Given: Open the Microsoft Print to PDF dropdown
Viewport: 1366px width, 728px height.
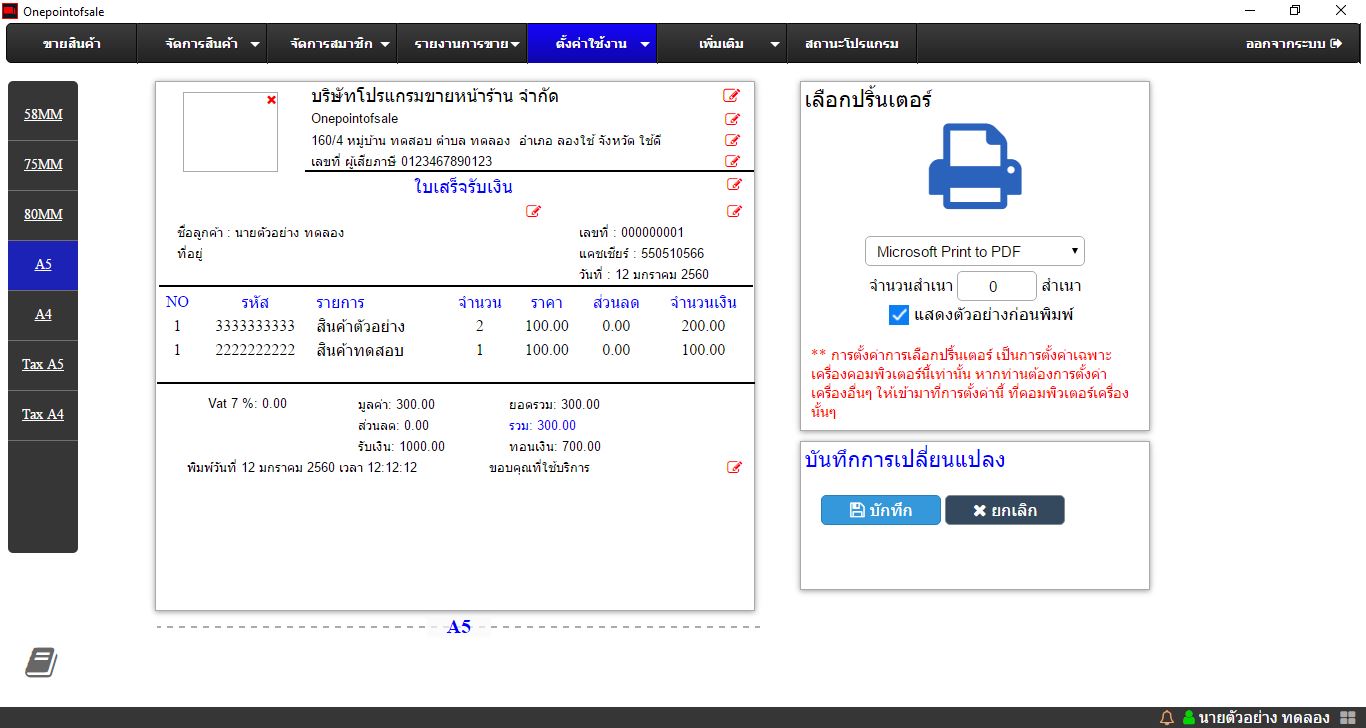Looking at the screenshot, I should [x=974, y=251].
